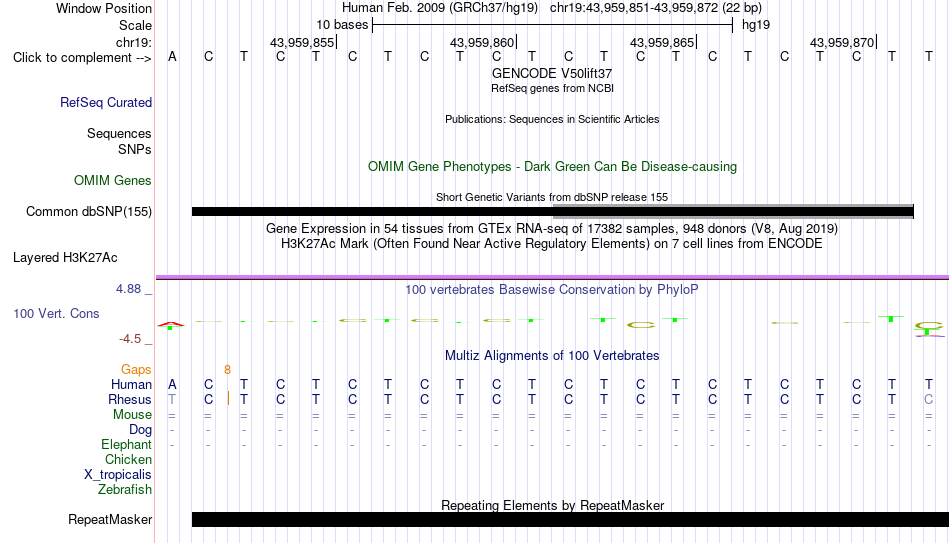This screenshot has height=543, width=950.
Task: Click the GTEx Gene Expression track title
Action: click(x=552, y=228)
